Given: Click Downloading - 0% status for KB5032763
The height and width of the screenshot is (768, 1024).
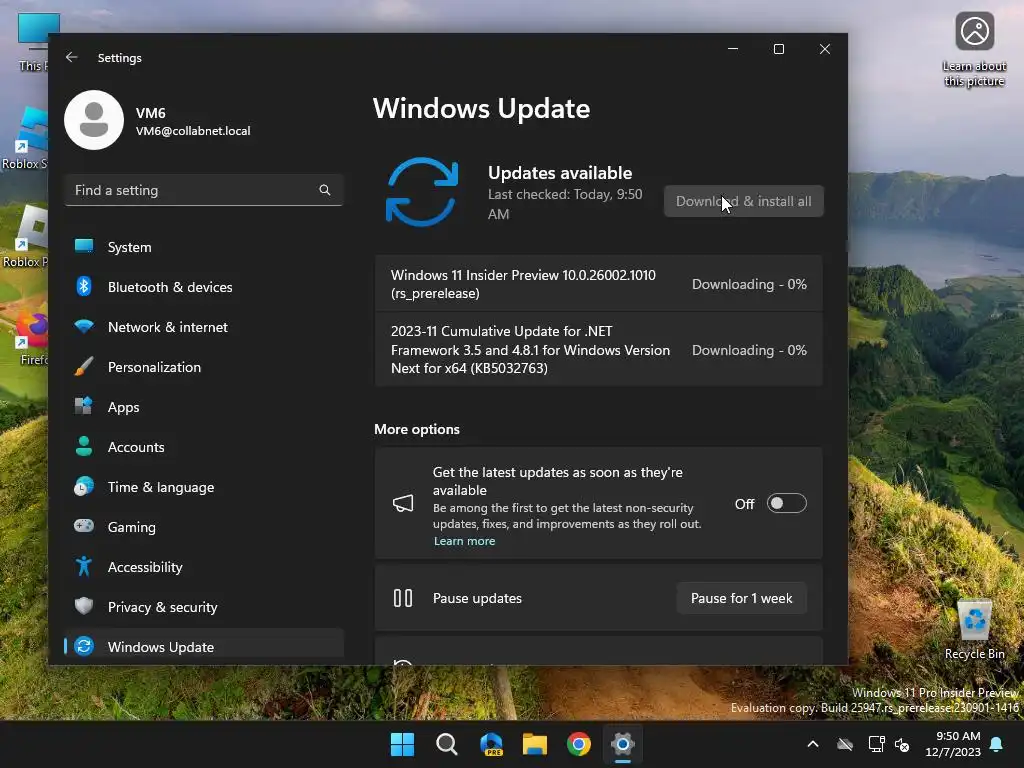Looking at the screenshot, I should [749, 350].
